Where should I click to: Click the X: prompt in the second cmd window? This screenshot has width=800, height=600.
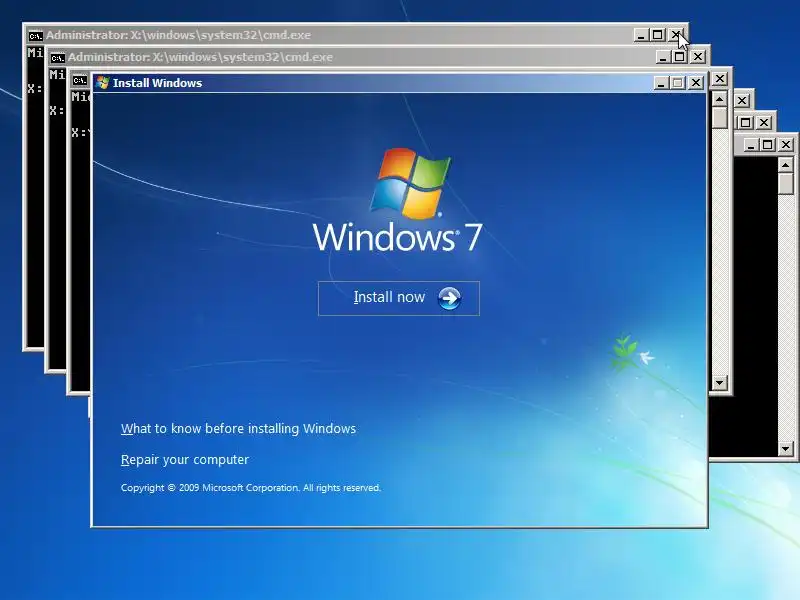point(57,111)
